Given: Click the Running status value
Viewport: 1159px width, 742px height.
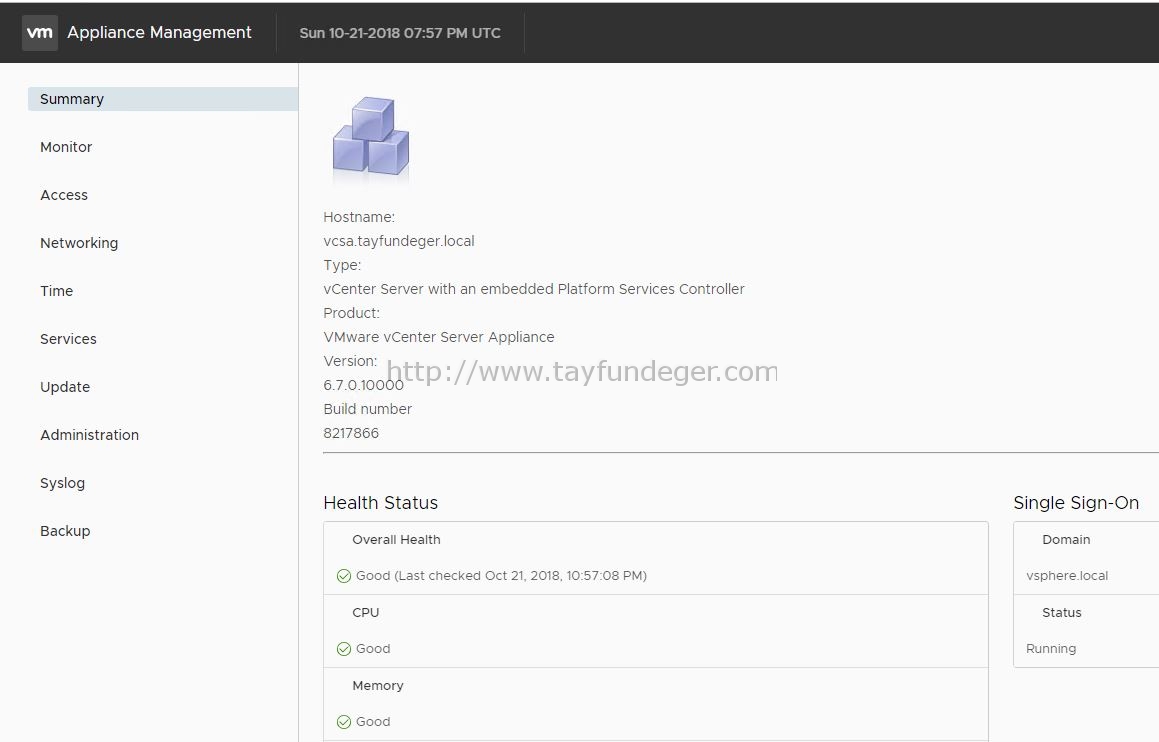Looking at the screenshot, I should [1050, 649].
